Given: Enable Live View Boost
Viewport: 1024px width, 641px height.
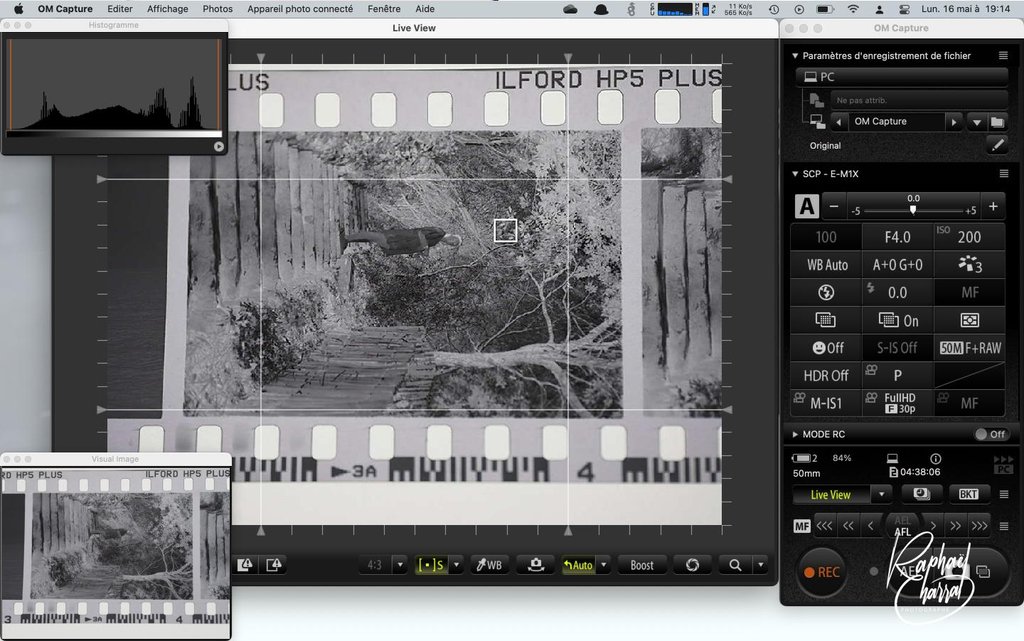Looking at the screenshot, I should 641,565.
